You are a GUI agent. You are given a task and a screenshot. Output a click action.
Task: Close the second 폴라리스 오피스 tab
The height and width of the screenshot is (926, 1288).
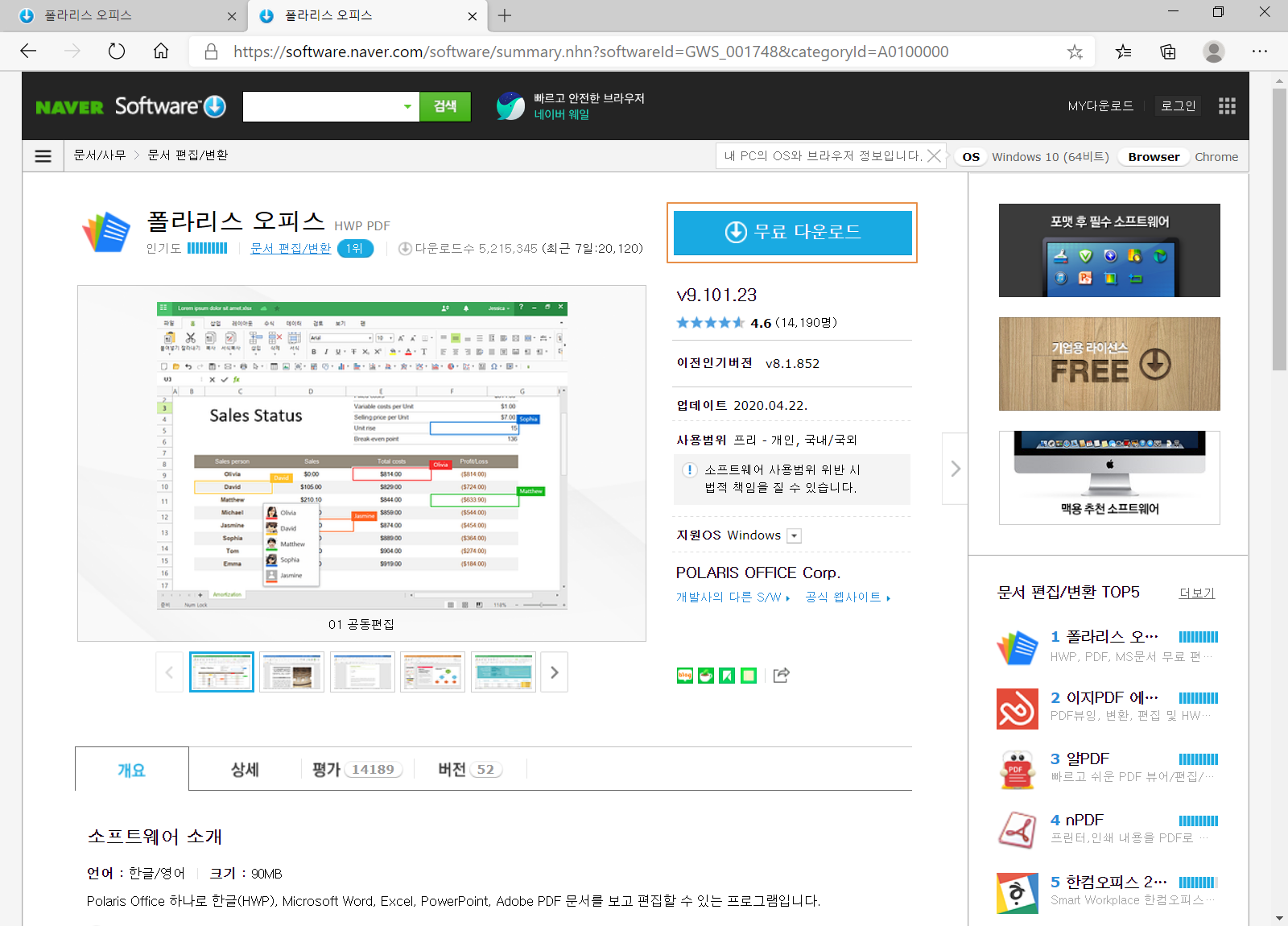[473, 16]
